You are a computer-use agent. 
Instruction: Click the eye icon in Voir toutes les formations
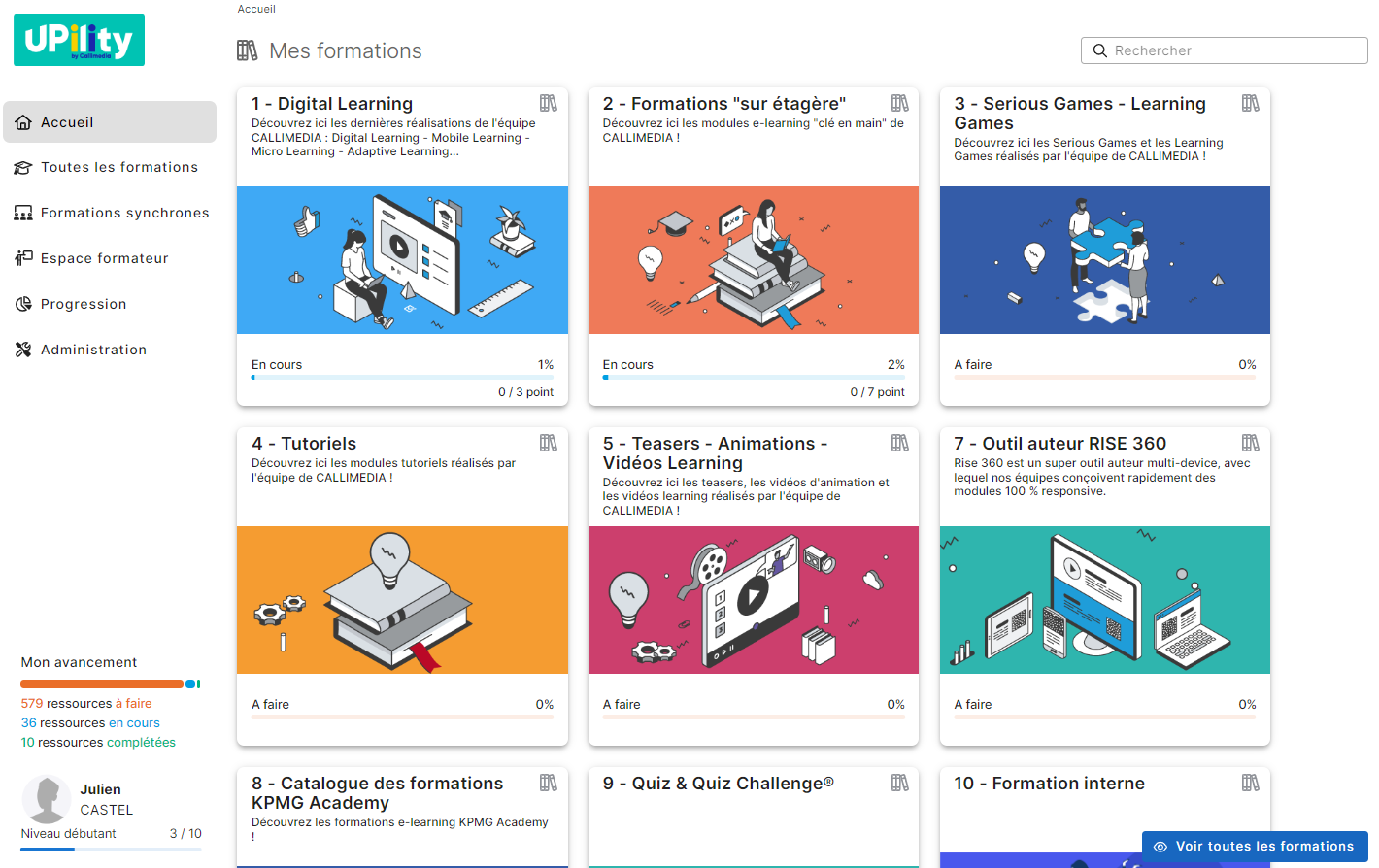tap(1160, 847)
